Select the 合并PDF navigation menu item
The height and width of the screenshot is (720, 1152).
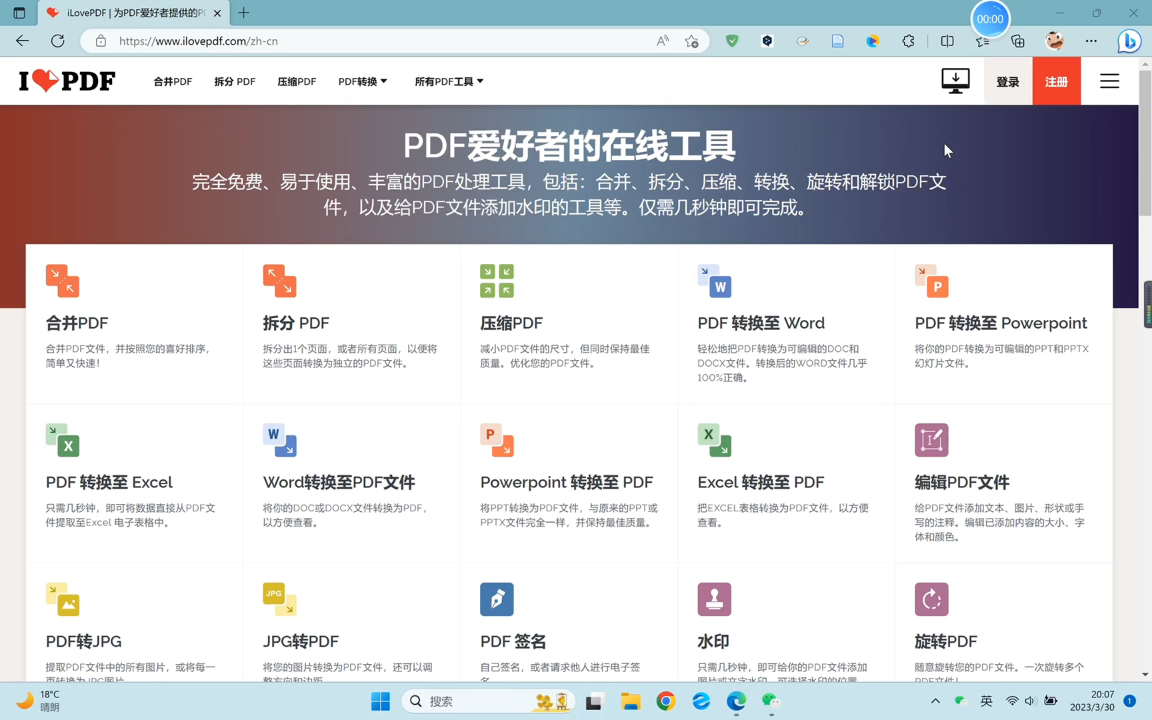[x=172, y=81]
